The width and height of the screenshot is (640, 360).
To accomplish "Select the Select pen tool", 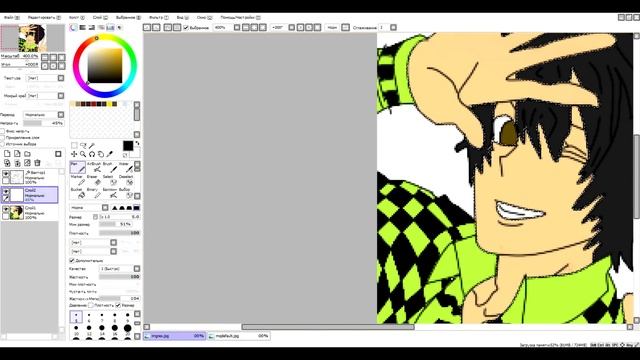I will coord(109,180).
